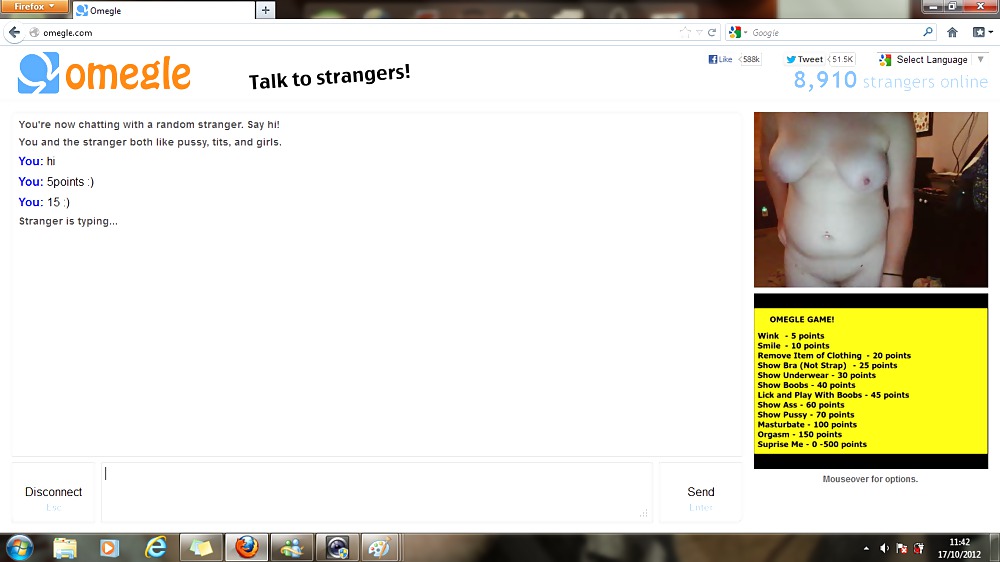Open Windows Media Player from the taskbar

[110, 547]
